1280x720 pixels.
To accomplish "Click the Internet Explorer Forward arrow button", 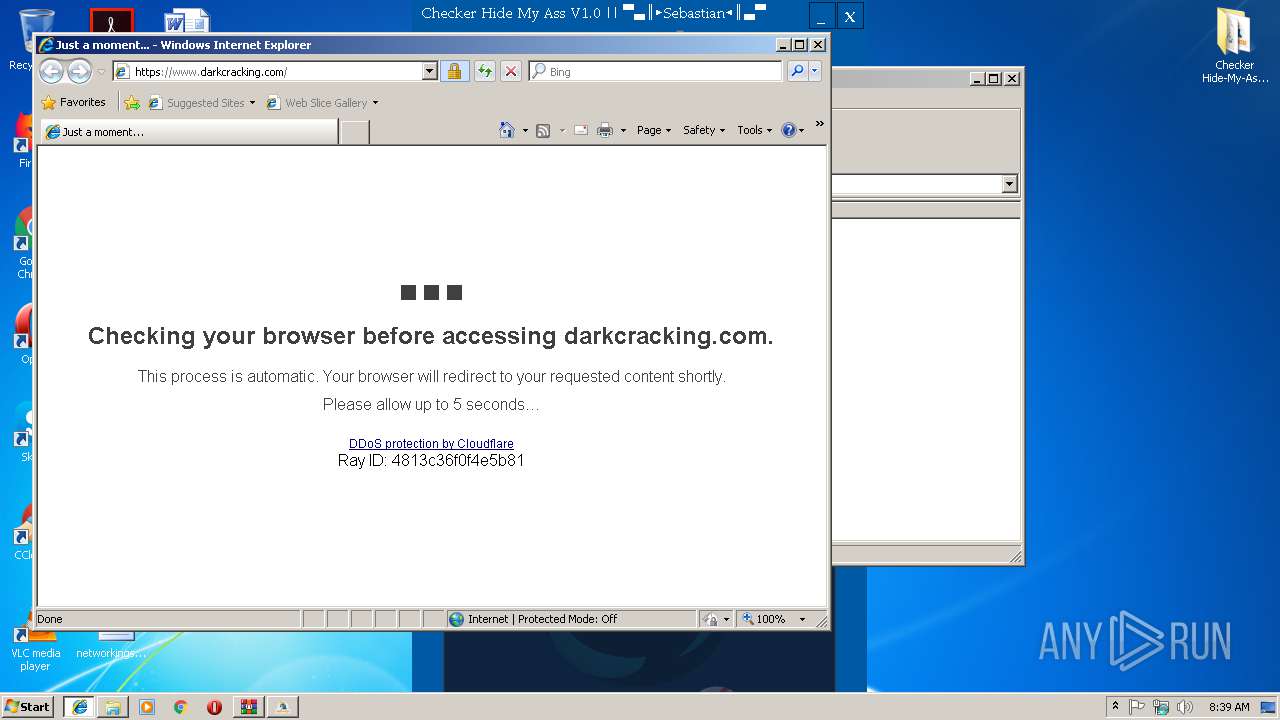I will tap(79, 71).
